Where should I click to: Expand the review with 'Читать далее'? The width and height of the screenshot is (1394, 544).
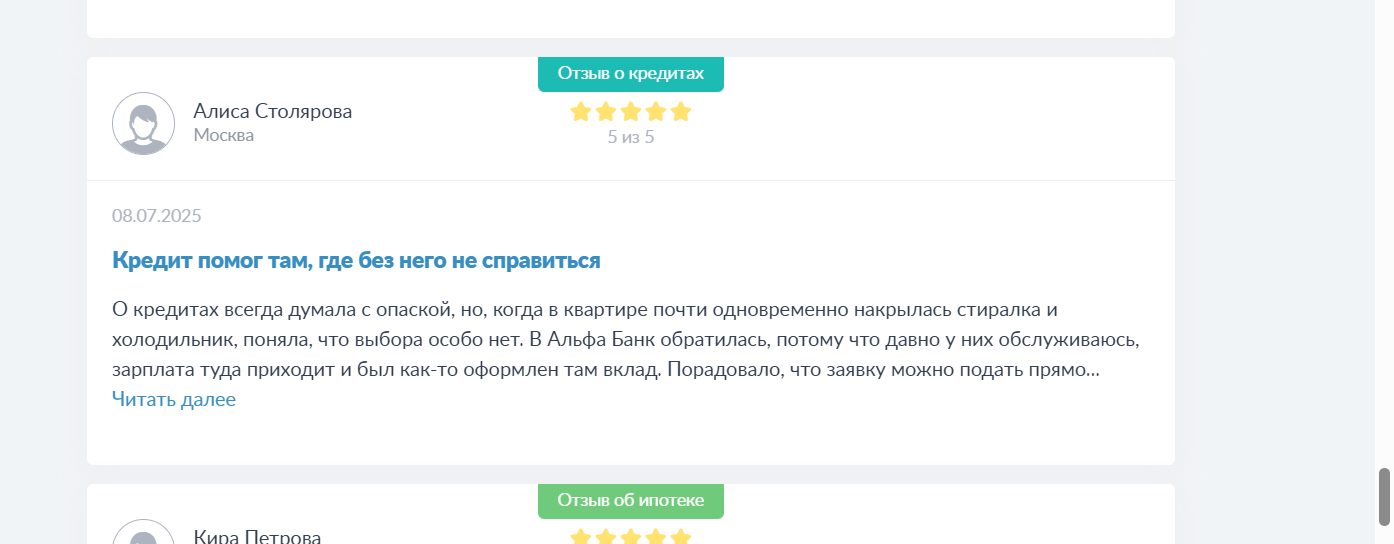[x=174, y=400]
